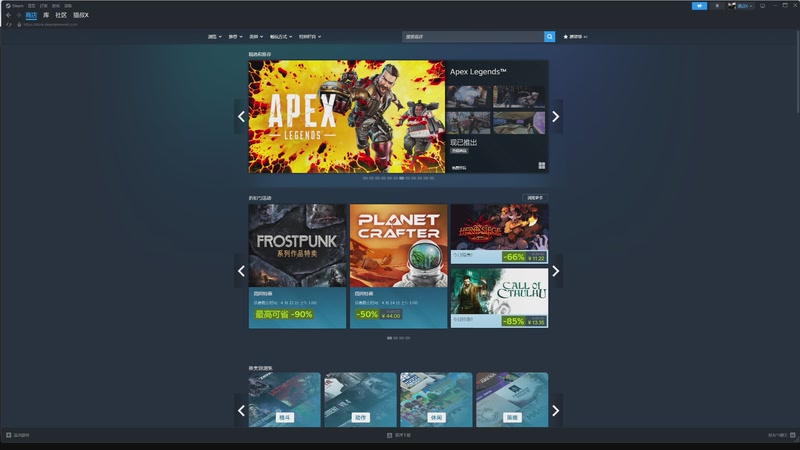Viewport: 800px width, 450px height.
Task: Click the add-a-game plus icon at bottom left
Action: [9, 435]
